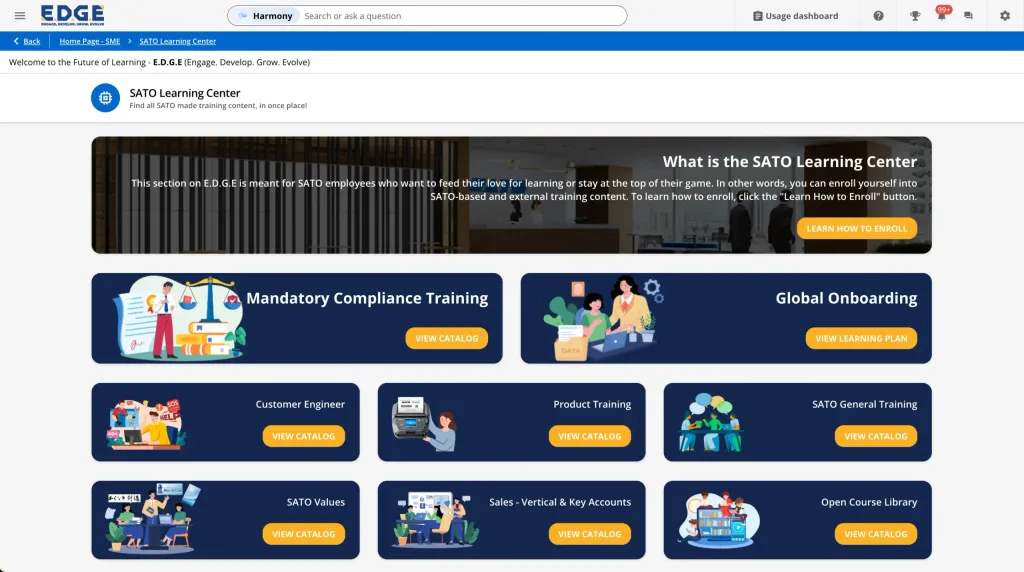Open the chat messages icon
The image size is (1024, 572).
pyautogui.click(x=968, y=16)
